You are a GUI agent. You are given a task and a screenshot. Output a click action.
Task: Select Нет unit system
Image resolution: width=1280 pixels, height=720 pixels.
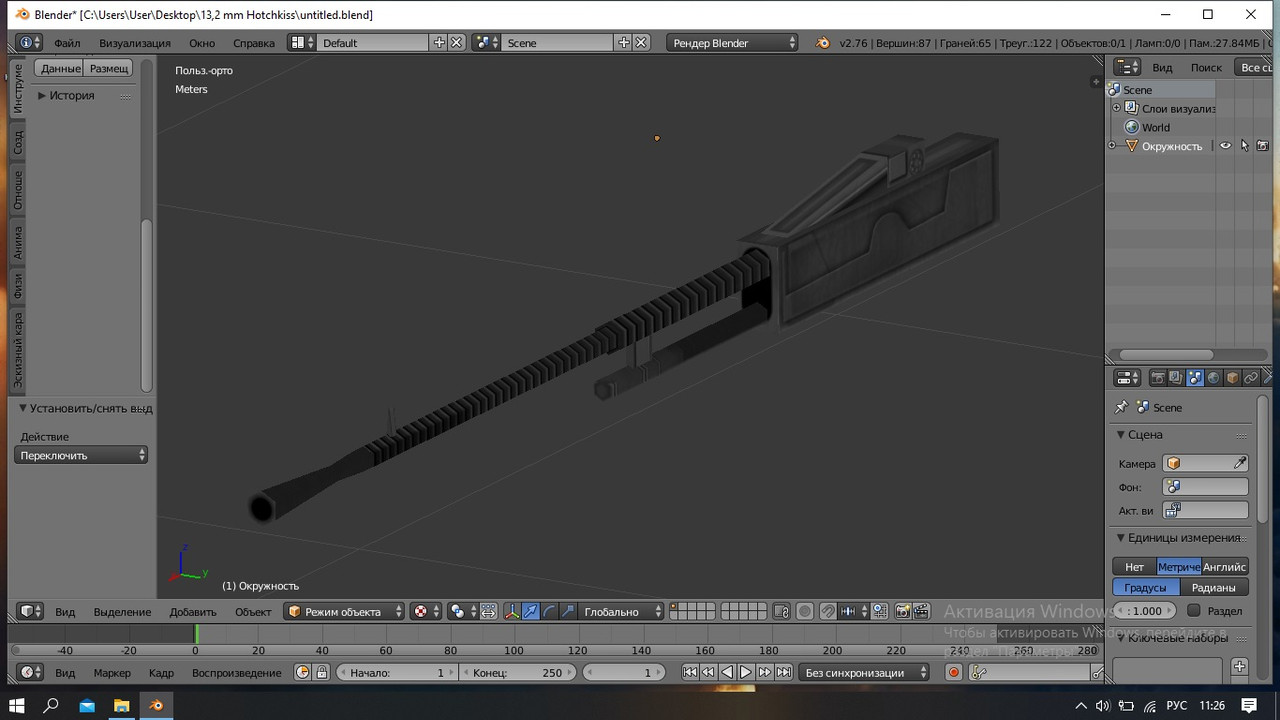pos(1134,567)
